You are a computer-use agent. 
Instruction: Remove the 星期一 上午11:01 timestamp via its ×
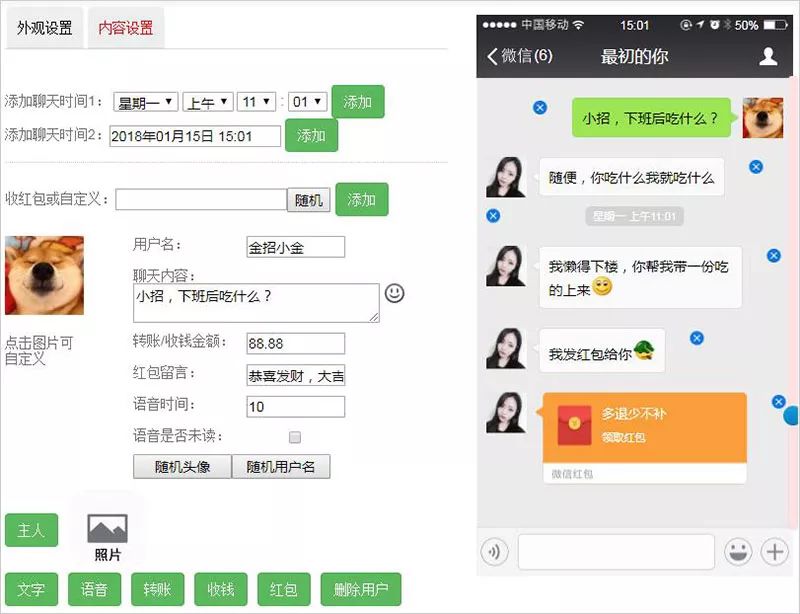pyautogui.click(x=492, y=215)
